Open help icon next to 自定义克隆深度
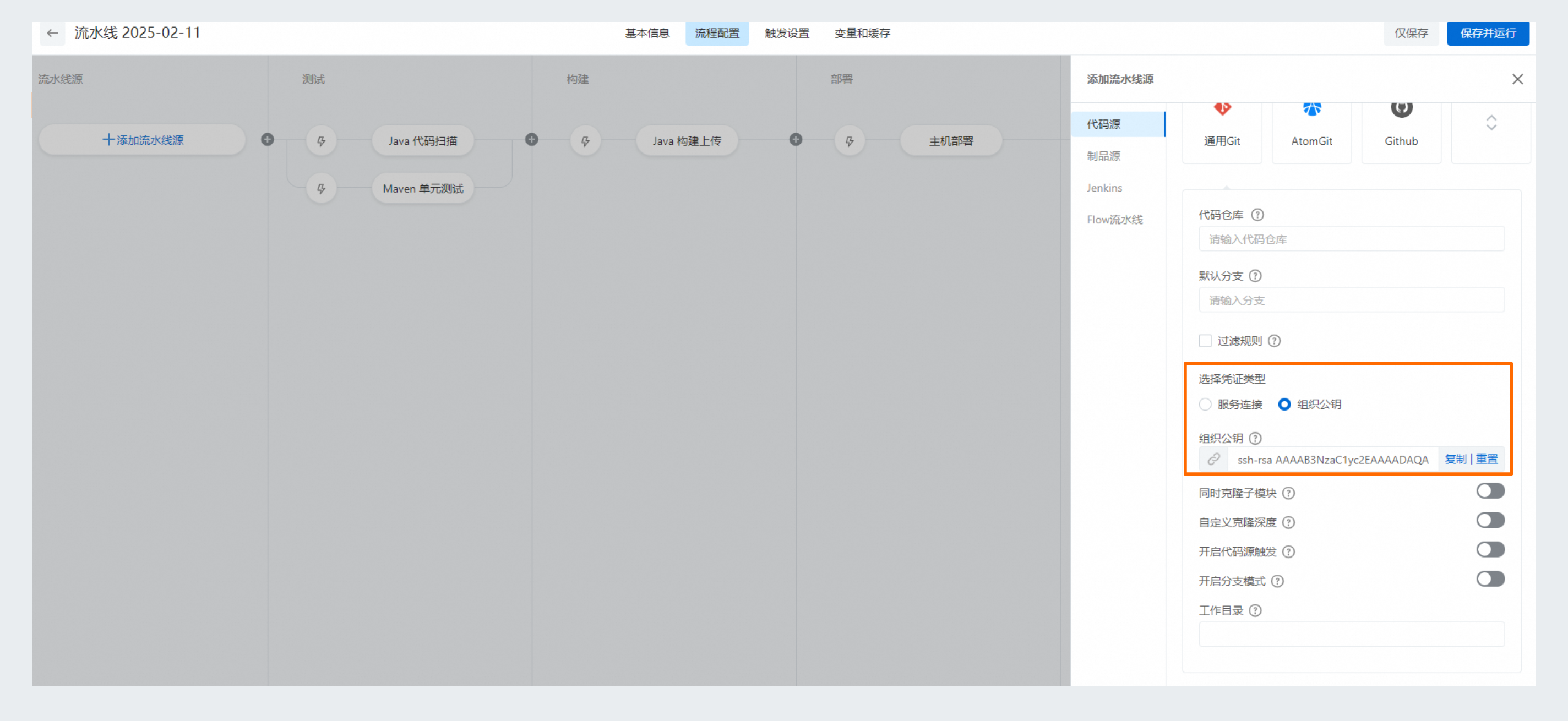The width and height of the screenshot is (1568, 721). point(1289,522)
